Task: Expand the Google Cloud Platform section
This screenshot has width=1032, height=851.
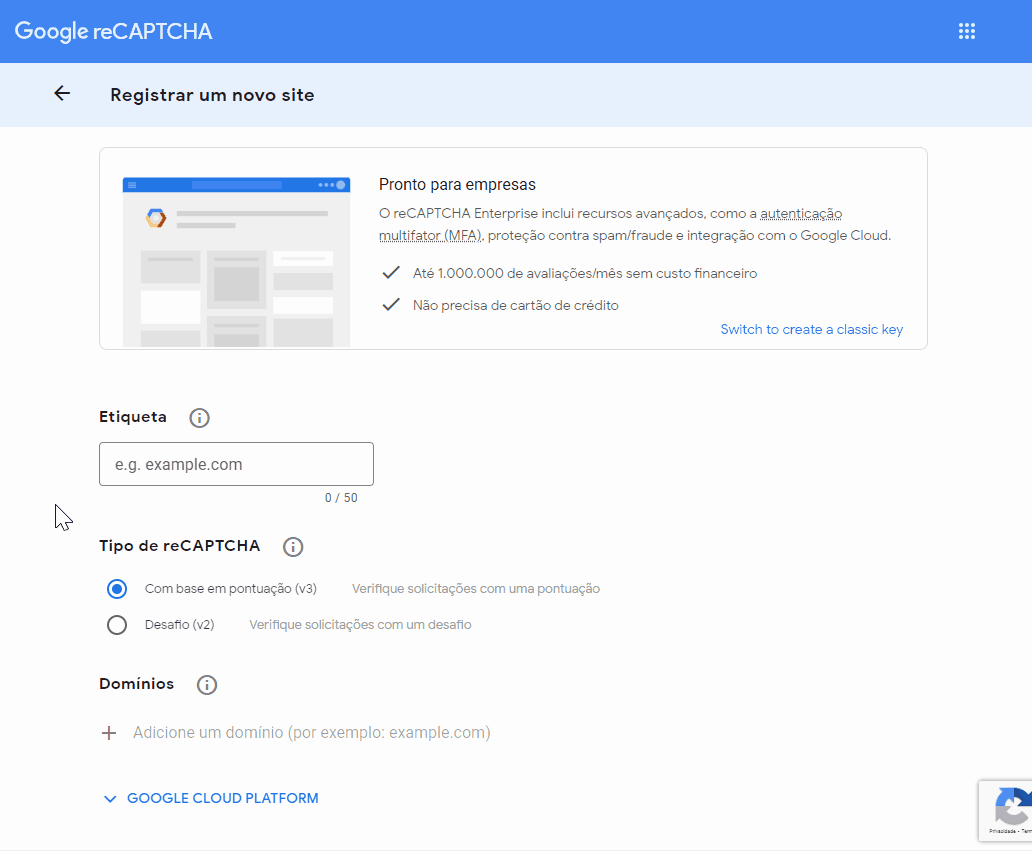Action: [211, 798]
